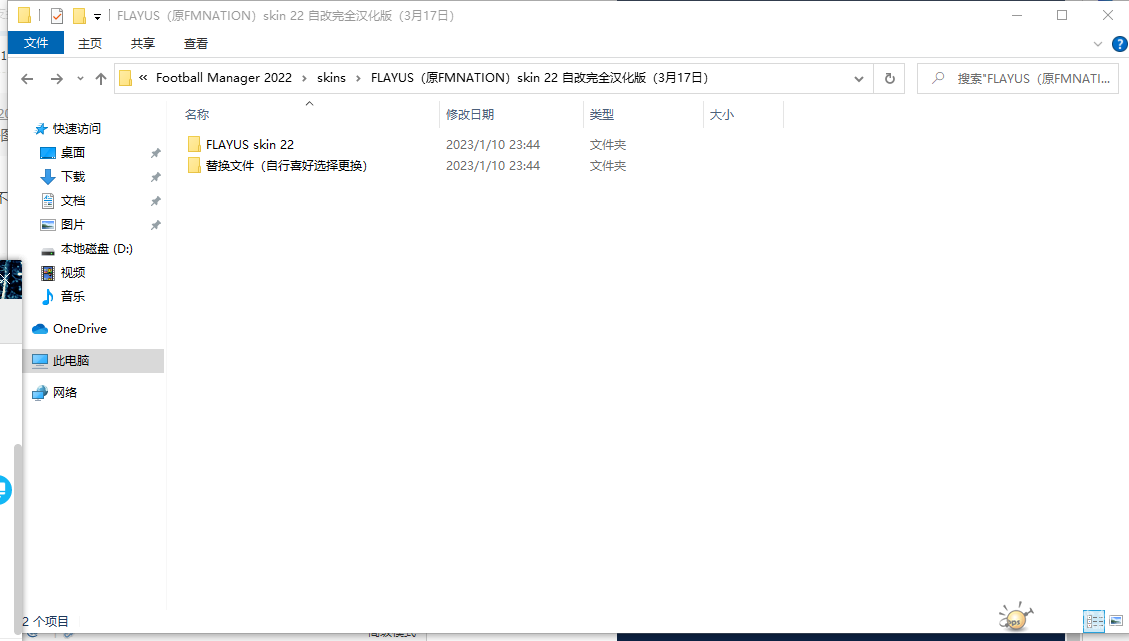This screenshot has height=641, width=1129.
Task: Unpin 桌面 using its pin icon
Action: pyautogui.click(x=156, y=153)
